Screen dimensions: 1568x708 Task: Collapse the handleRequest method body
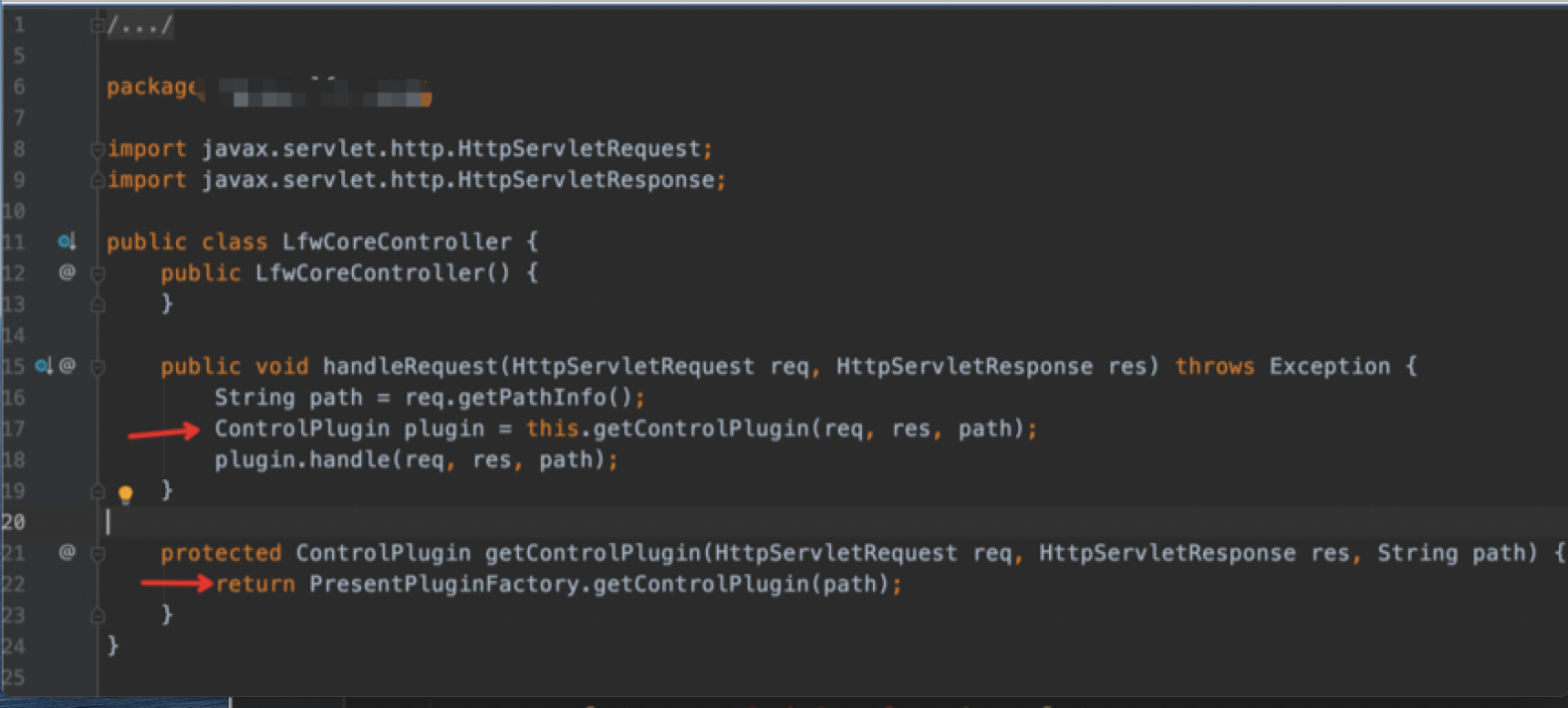[97, 367]
